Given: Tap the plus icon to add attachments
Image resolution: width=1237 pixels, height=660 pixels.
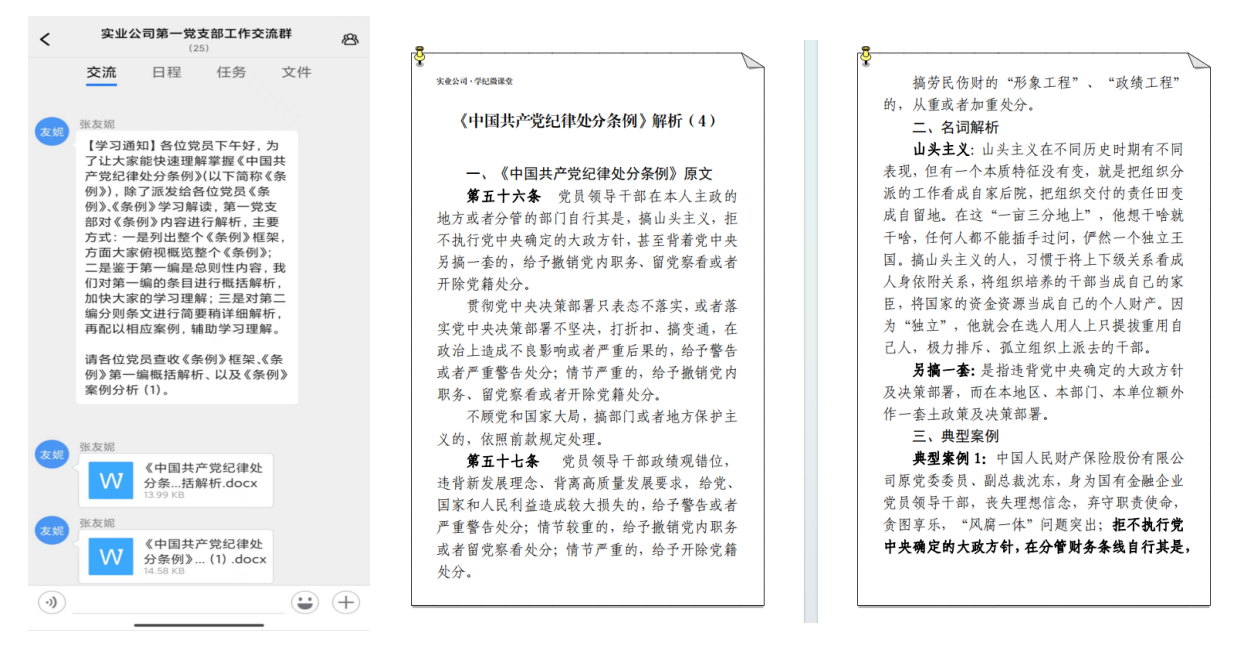Looking at the screenshot, I should (x=344, y=602).
